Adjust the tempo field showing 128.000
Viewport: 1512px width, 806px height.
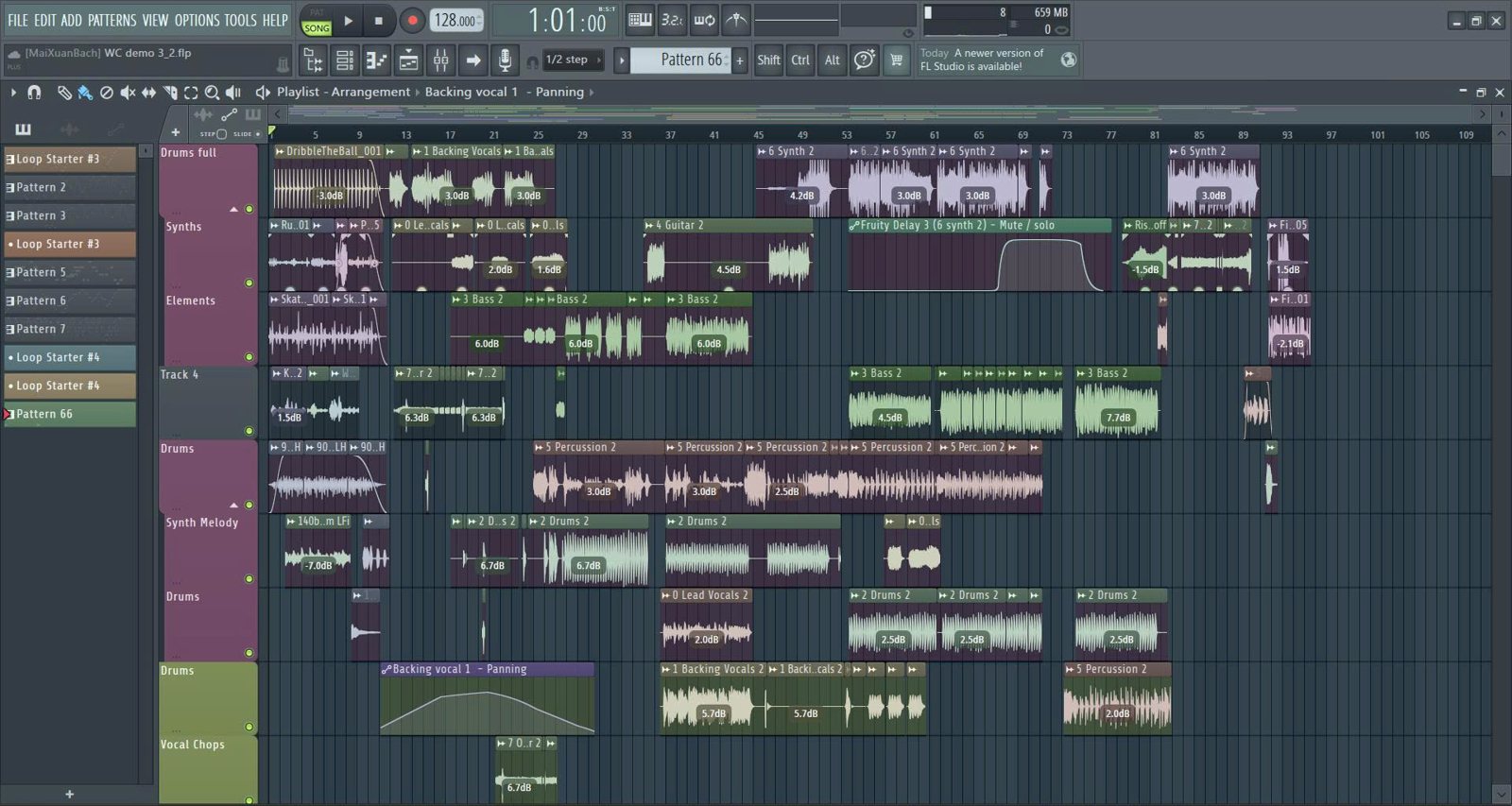(x=457, y=20)
